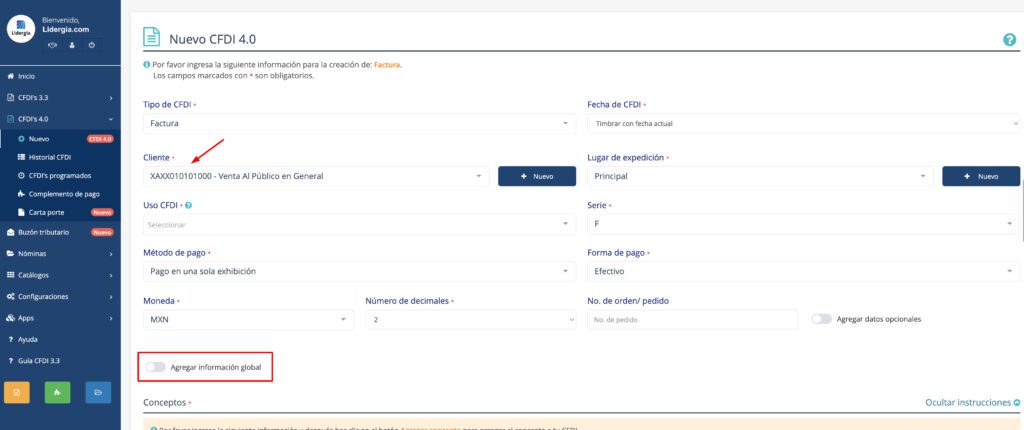Viewport: 1024px width, 430px height.
Task: Click the gears icon beside Configuraciones
Action: point(10,297)
